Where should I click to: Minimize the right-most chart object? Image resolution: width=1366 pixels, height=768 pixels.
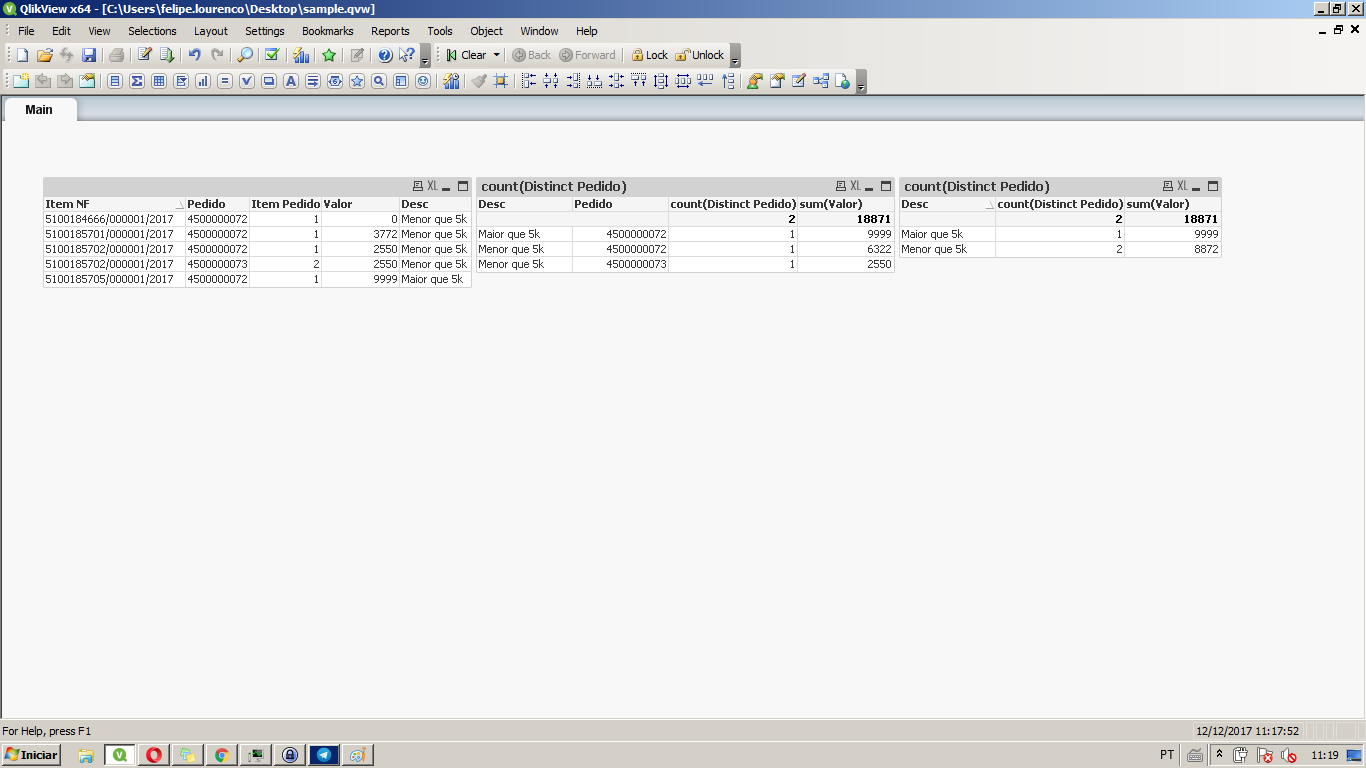(x=1197, y=187)
